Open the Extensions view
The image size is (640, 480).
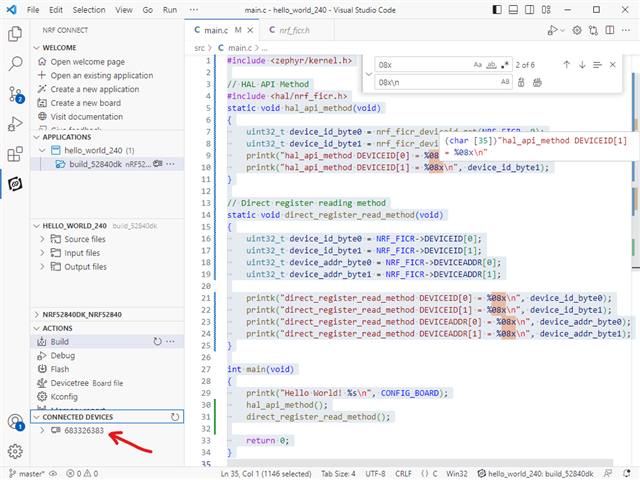(x=15, y=154)
